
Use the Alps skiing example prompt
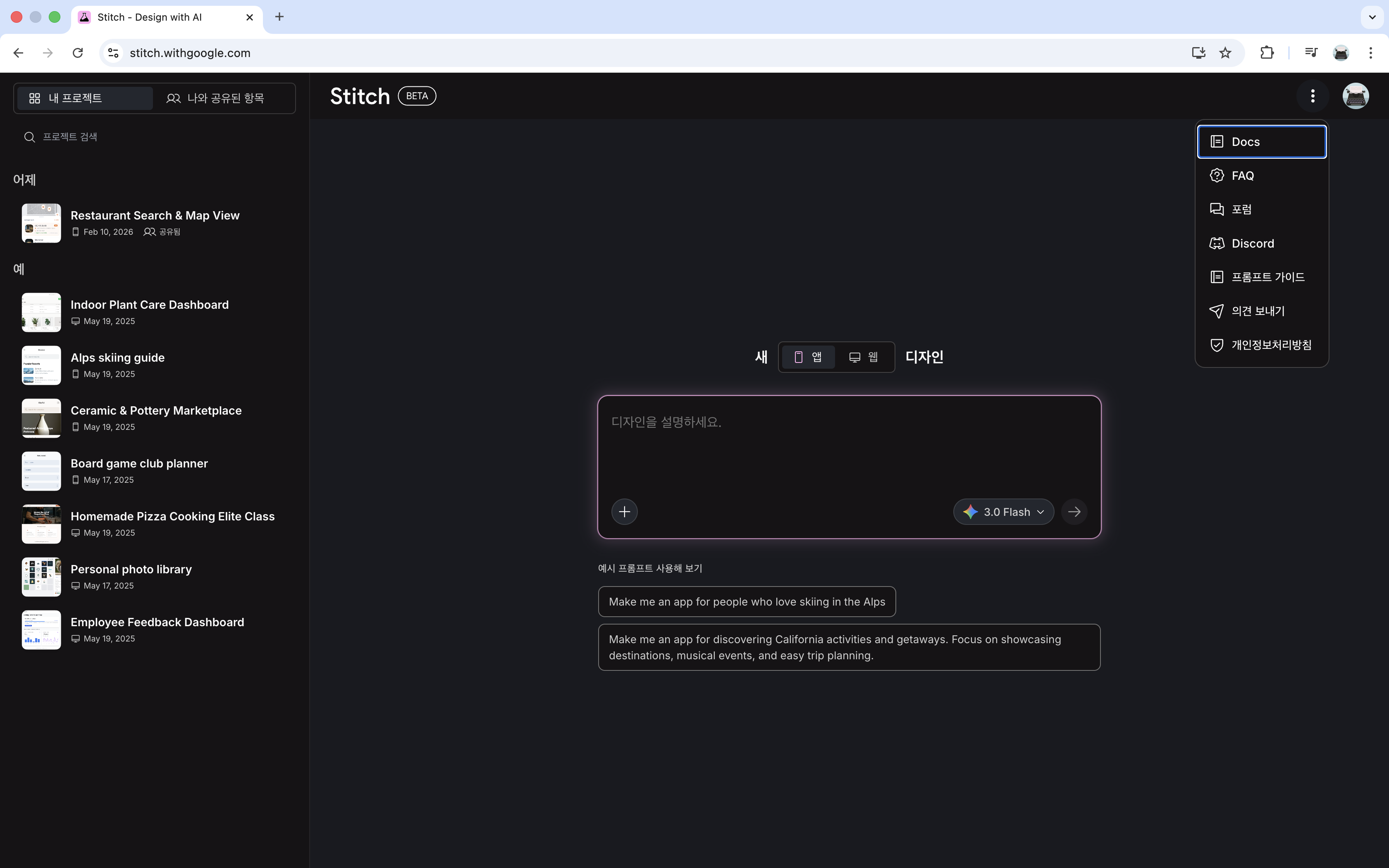(747, 602)
